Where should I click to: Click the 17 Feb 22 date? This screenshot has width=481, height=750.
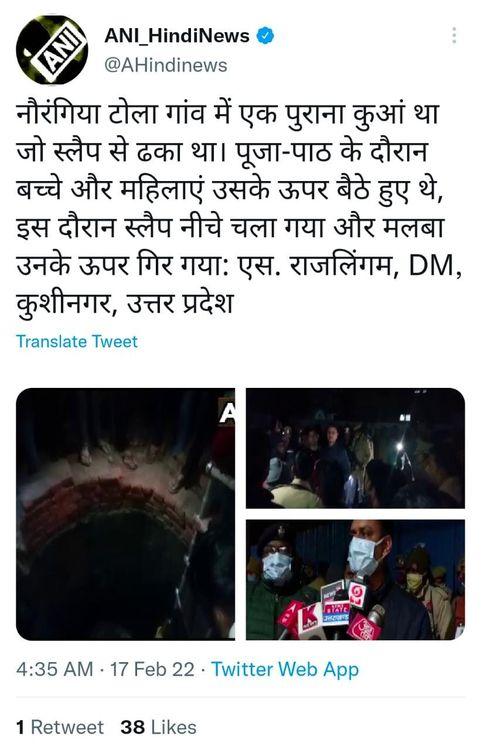point(153,669)
